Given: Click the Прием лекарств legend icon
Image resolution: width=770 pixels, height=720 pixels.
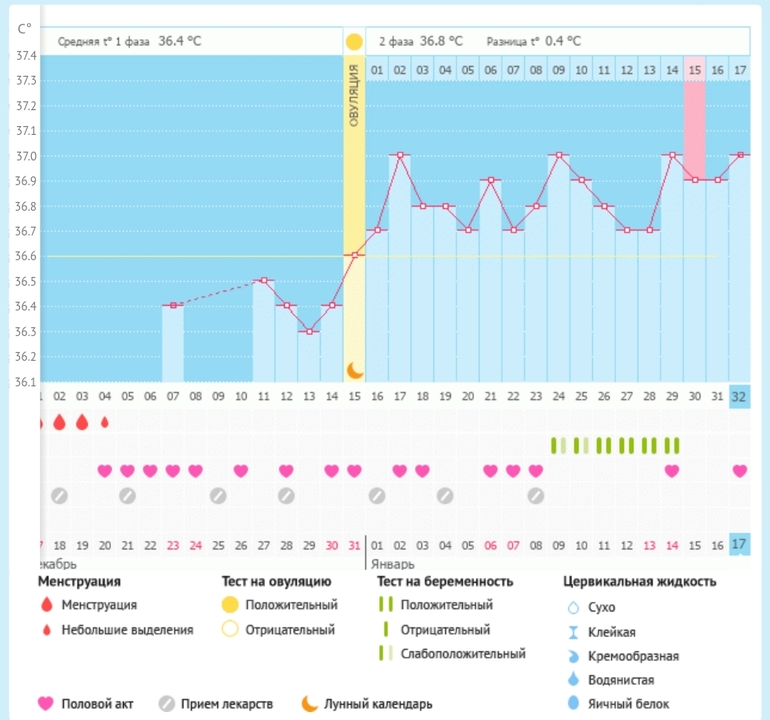Looking at the screenshot, I should (167, 704).
